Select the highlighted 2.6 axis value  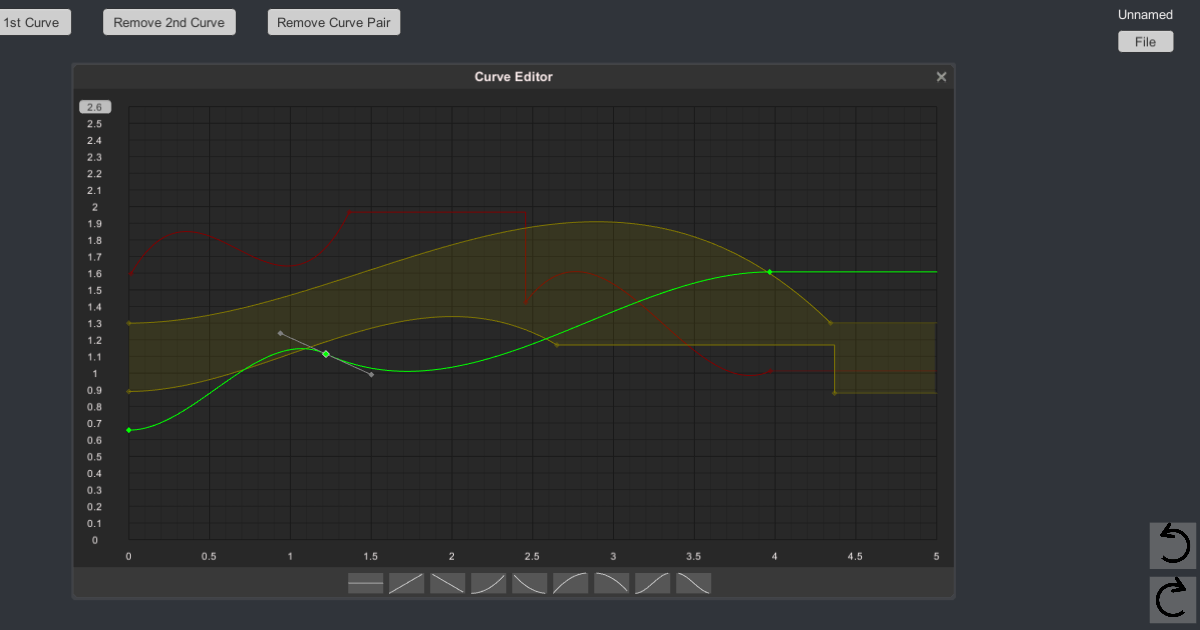(x=94, y=106)
